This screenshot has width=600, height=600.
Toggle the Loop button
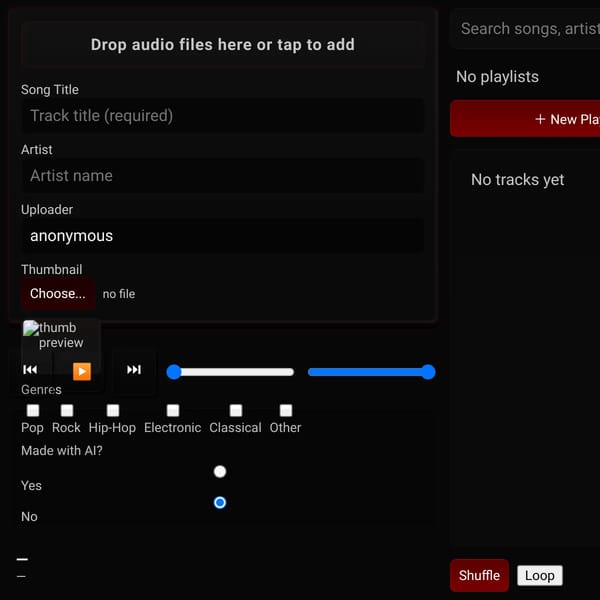pos(540,576)
